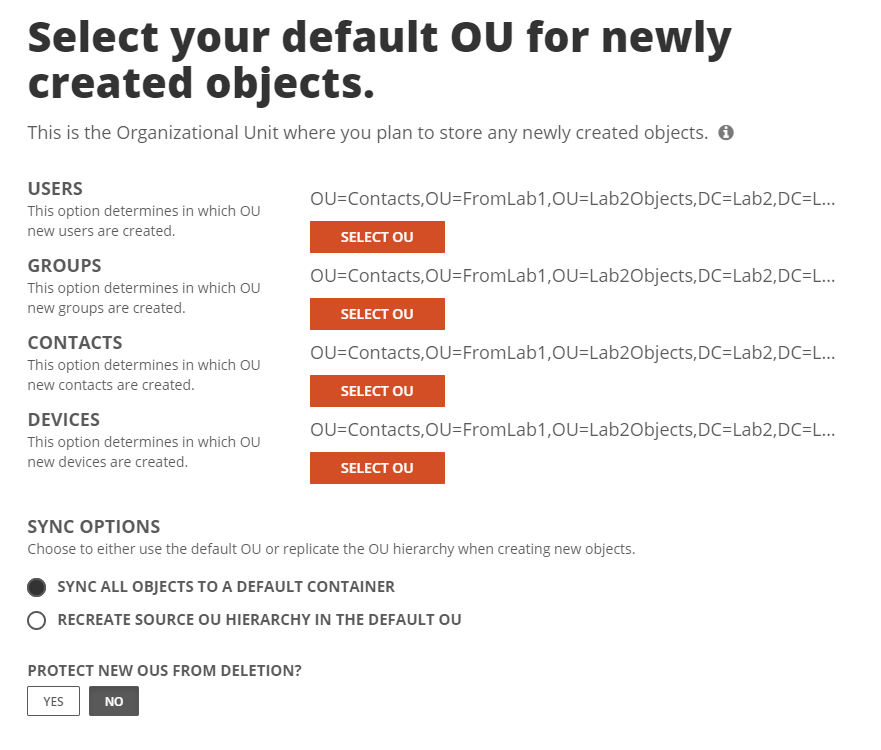
Task: Click the 'Select your default OU' page title
Action: click(379, 62)
